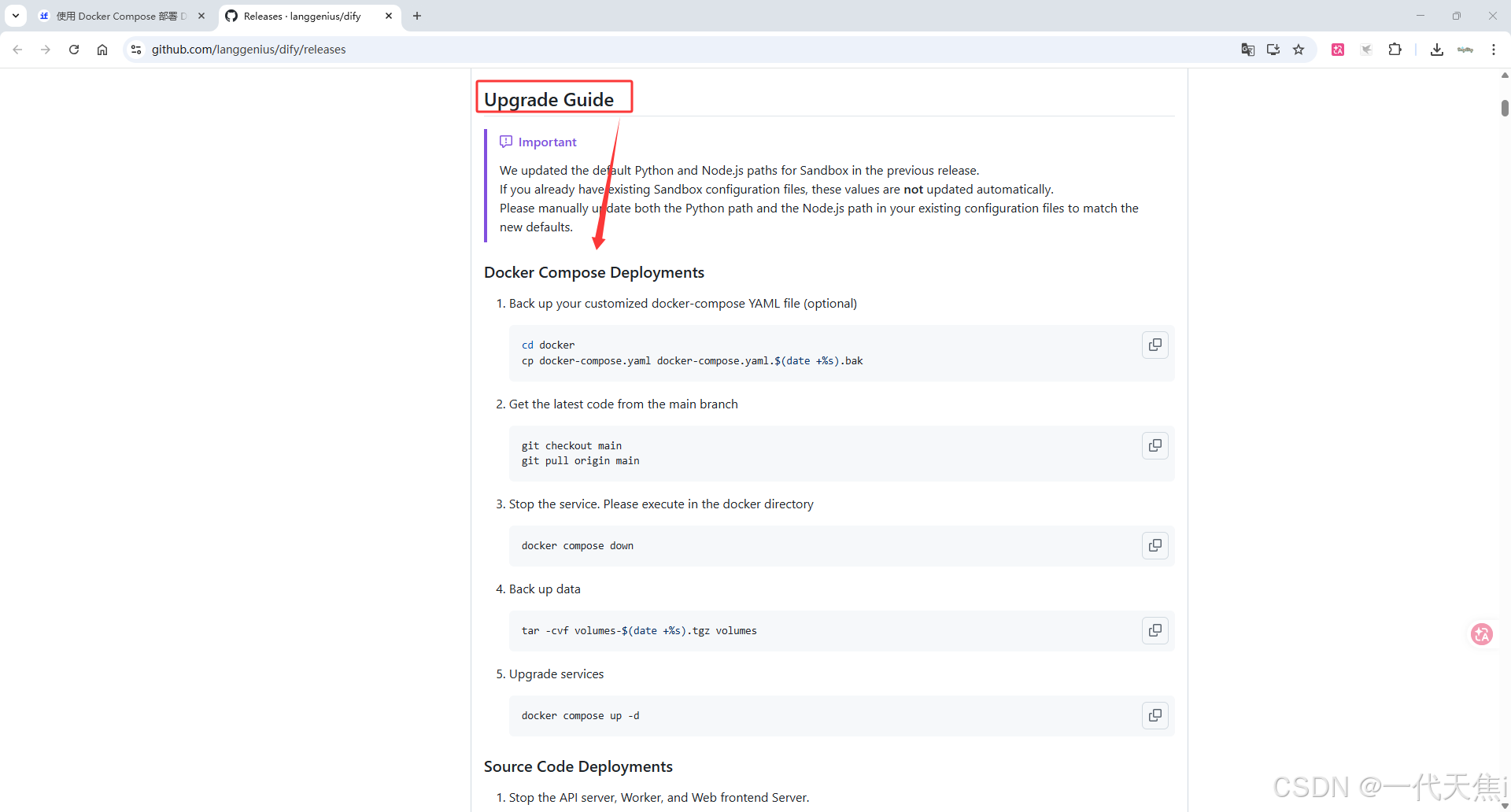Click the bold word 'not' in the notice

(x=913, y=190)
